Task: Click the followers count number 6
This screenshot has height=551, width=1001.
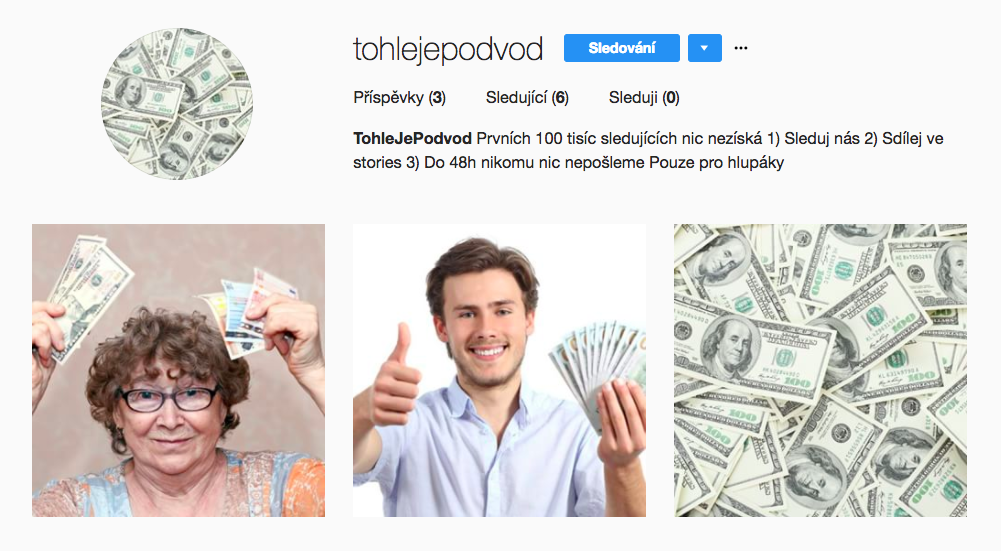Action: click(x=561, y=98)
